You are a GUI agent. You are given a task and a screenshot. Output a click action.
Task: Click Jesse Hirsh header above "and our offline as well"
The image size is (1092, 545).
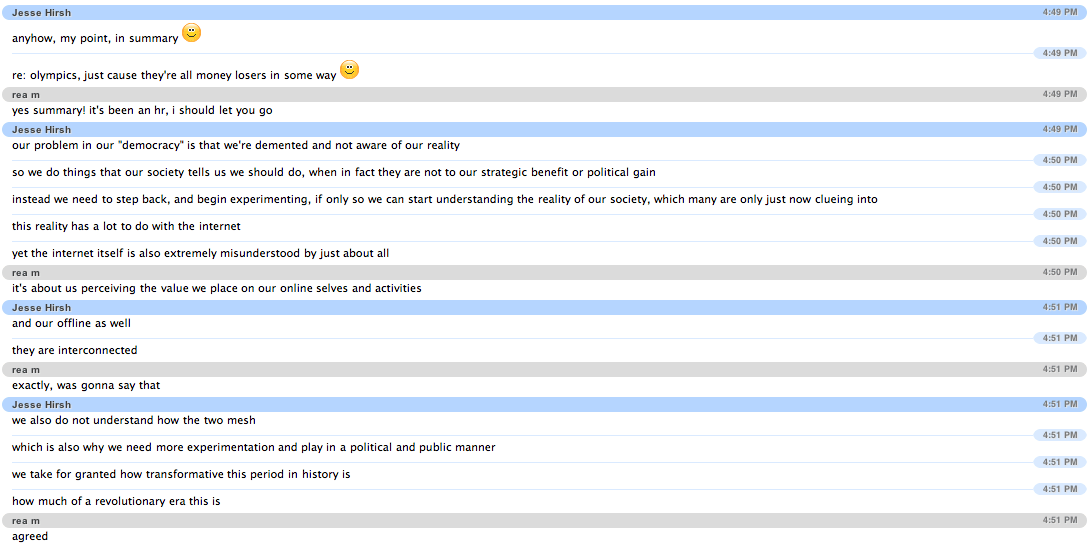pos(41,308)
